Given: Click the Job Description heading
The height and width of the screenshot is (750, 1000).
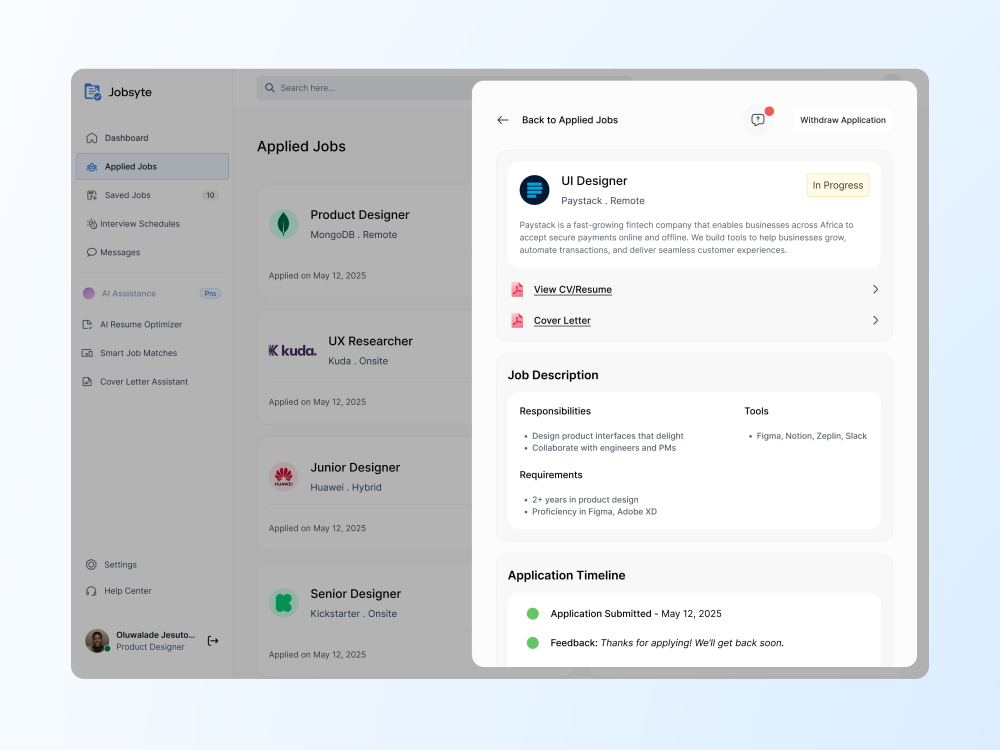Looking at the screenshot, I should click(553, 375).
